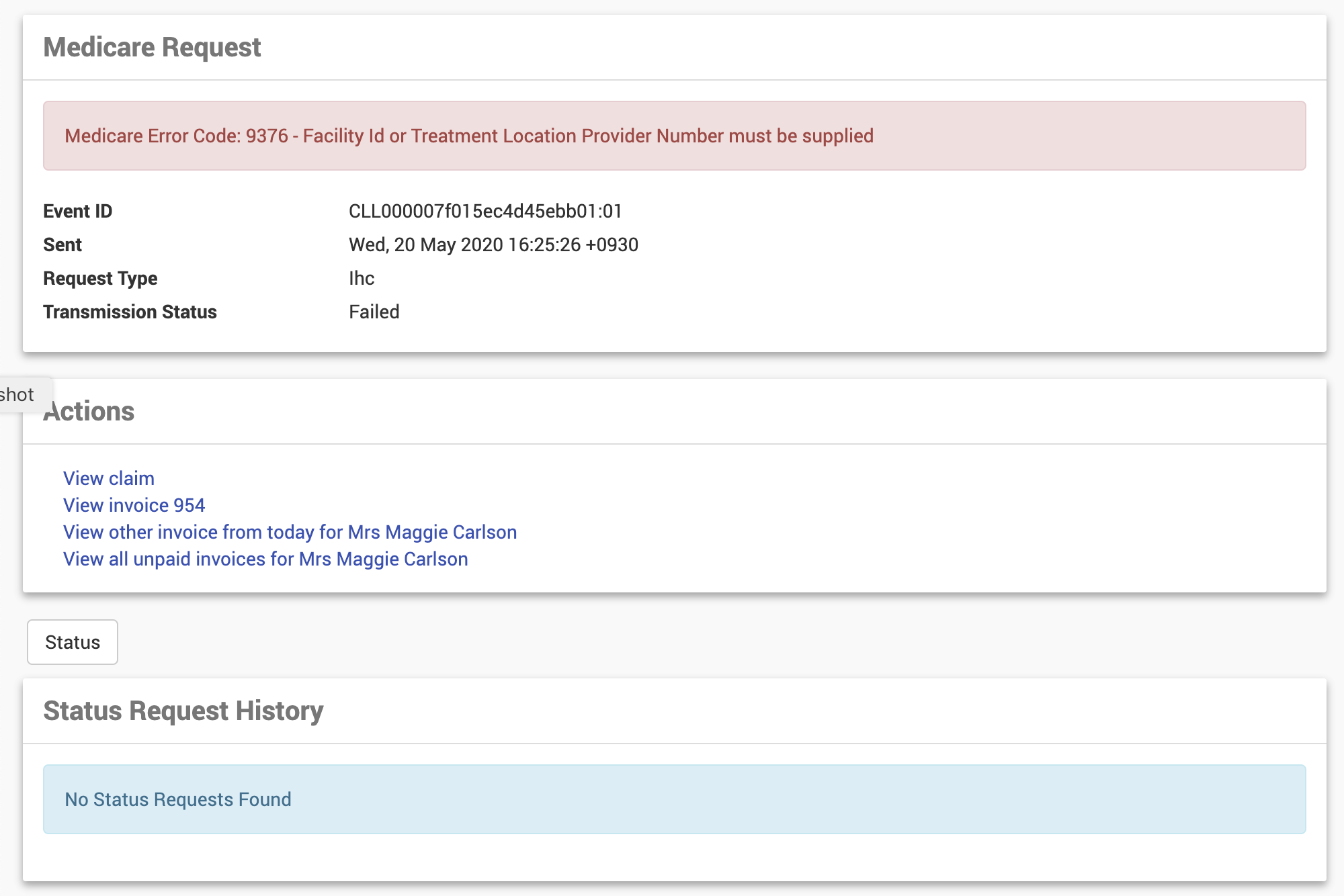The height and width of the screenshot is (896, 1344).
Task: Click View invoice 954 link
Action: (134, 505)
